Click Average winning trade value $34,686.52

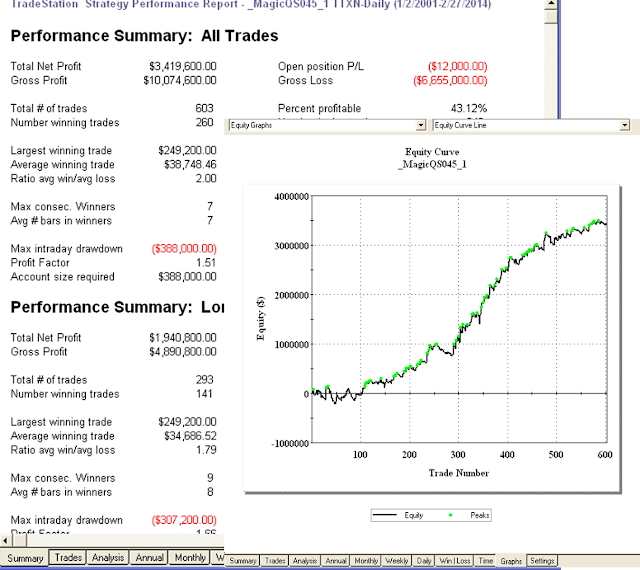[x=190, y=436]
